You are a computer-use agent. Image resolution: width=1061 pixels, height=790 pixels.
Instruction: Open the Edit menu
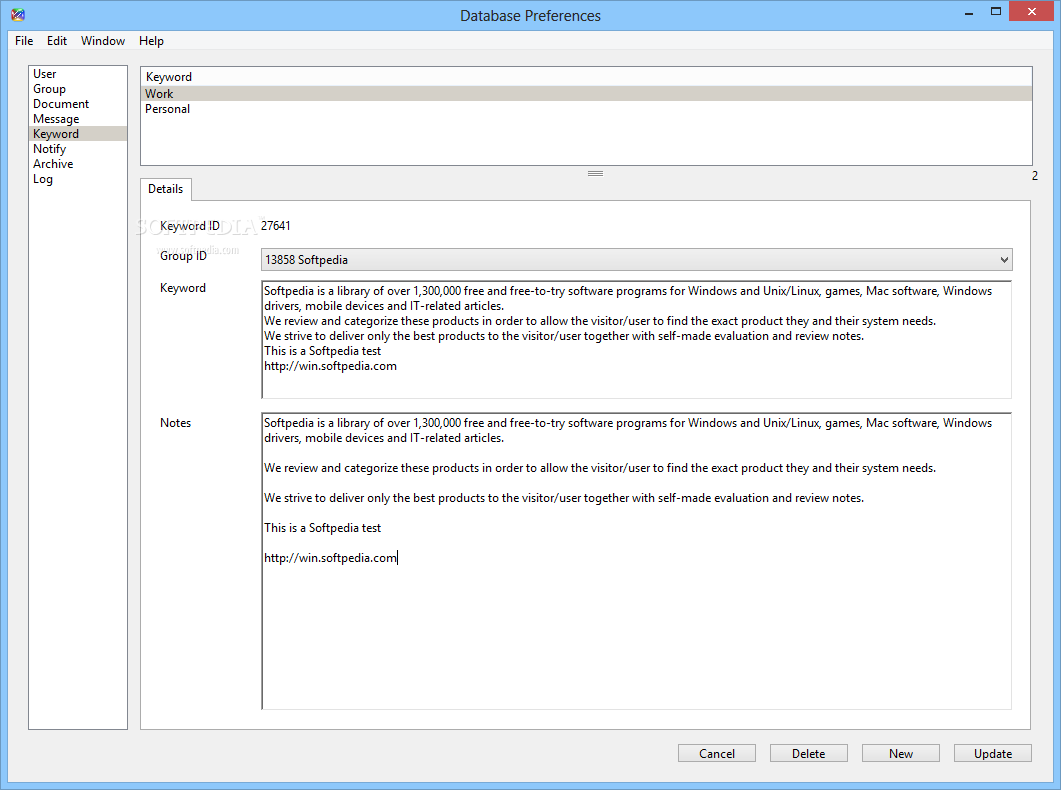(x=57, y=41)
